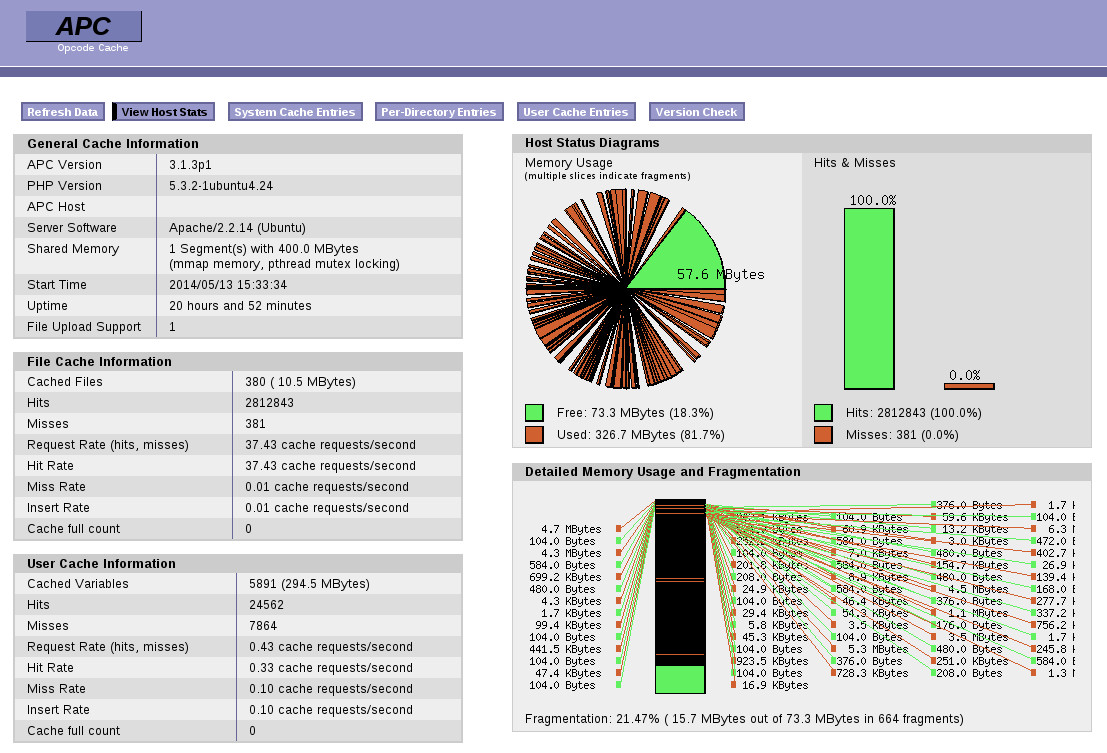This screenshot has height=753, width=1107.
Task: Click Cached Files value 380 (10.5 MBytes)
Action: point(301,382)
